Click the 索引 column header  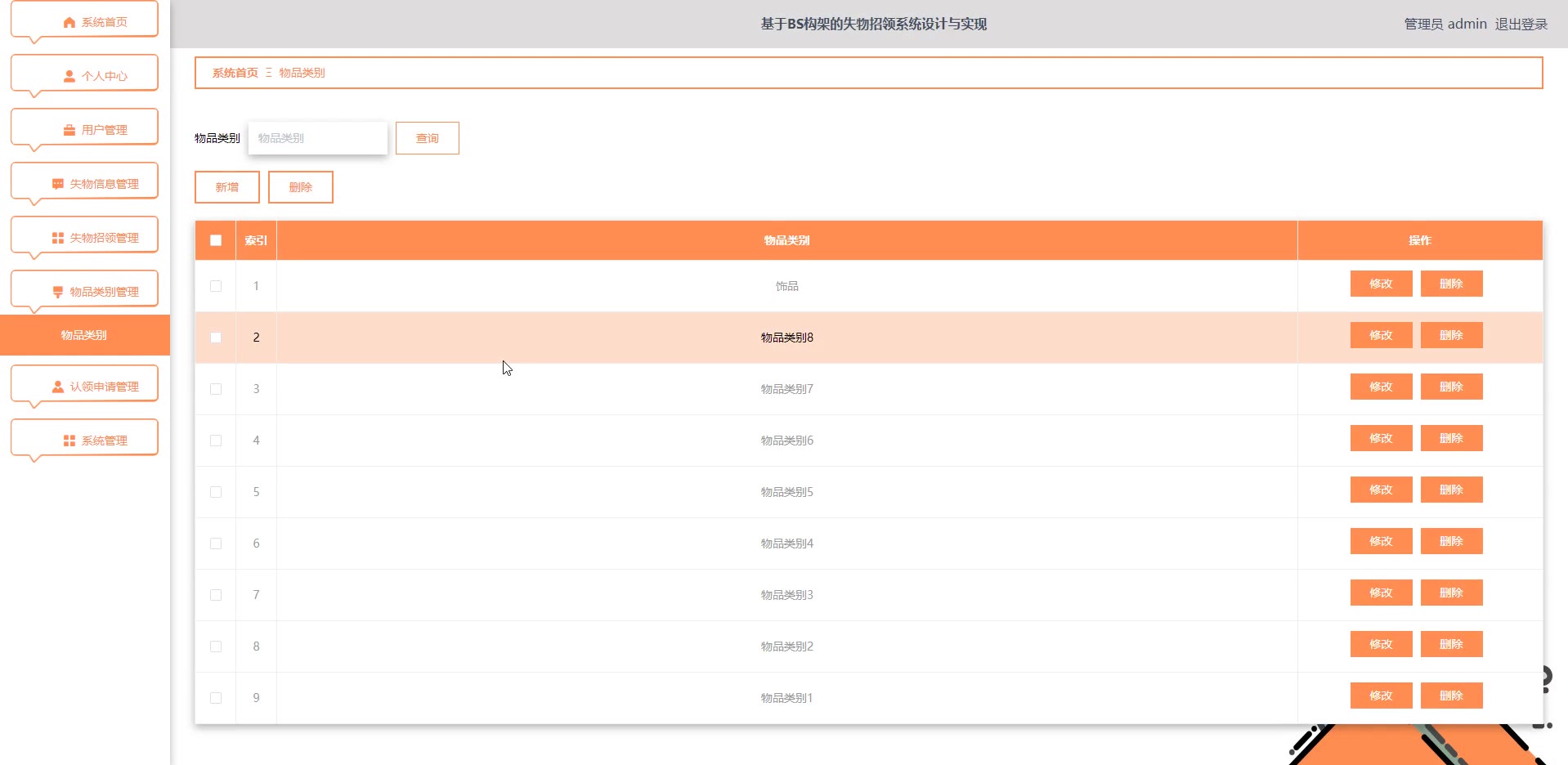pos(256,240)
